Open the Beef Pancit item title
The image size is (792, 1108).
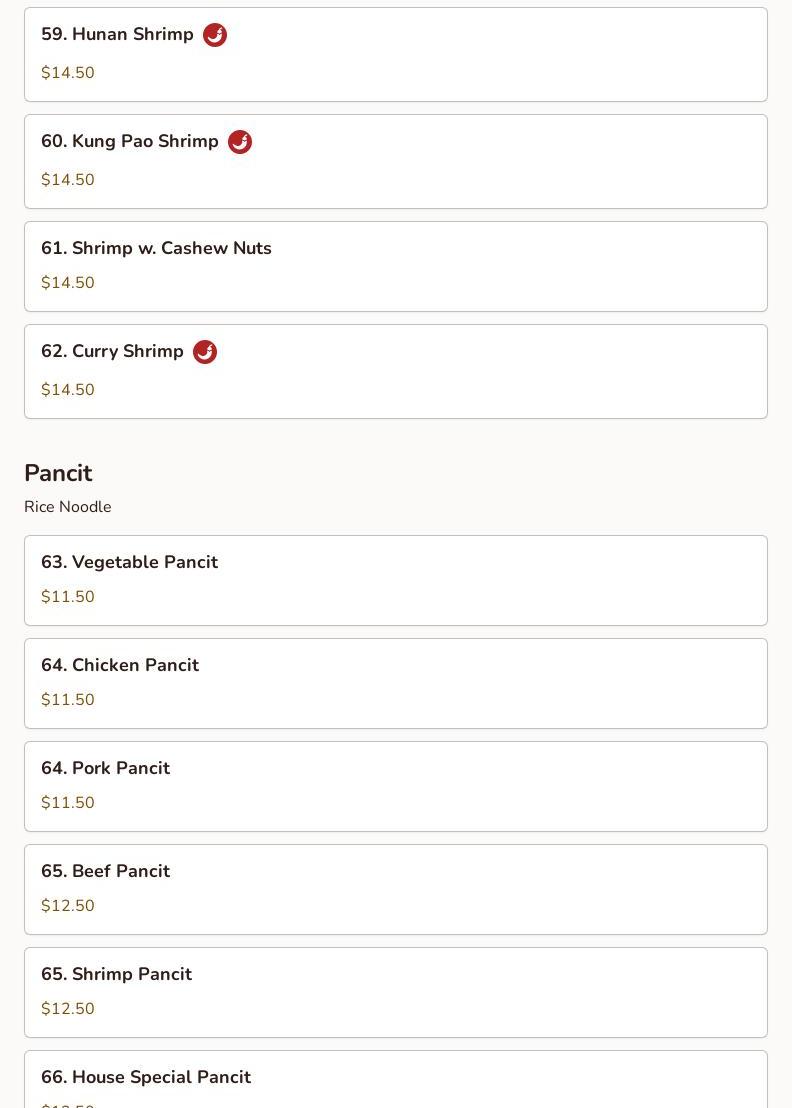105,871
